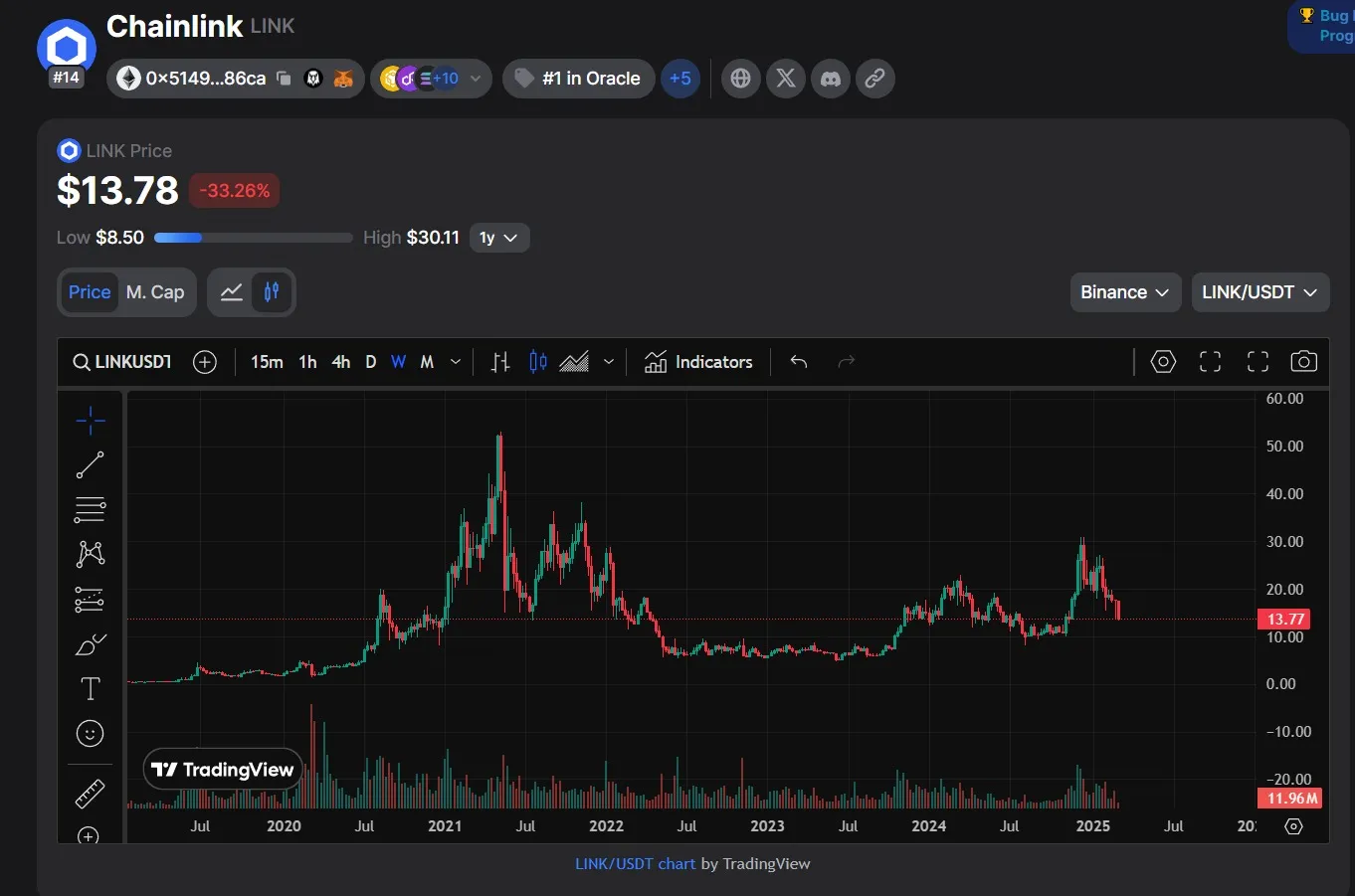Toggle to M. Cap view
Viewport: 1355px width, 896px height.
pos(155,292)
